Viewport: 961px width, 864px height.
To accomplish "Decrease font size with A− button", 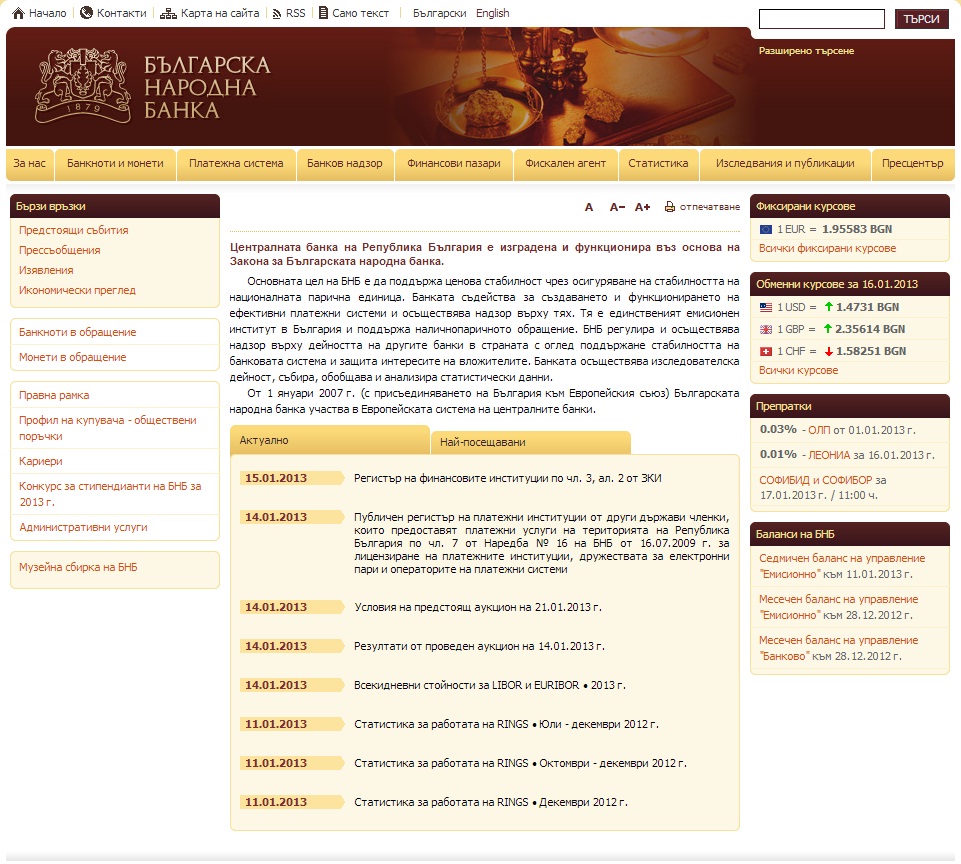I will 617,207.
